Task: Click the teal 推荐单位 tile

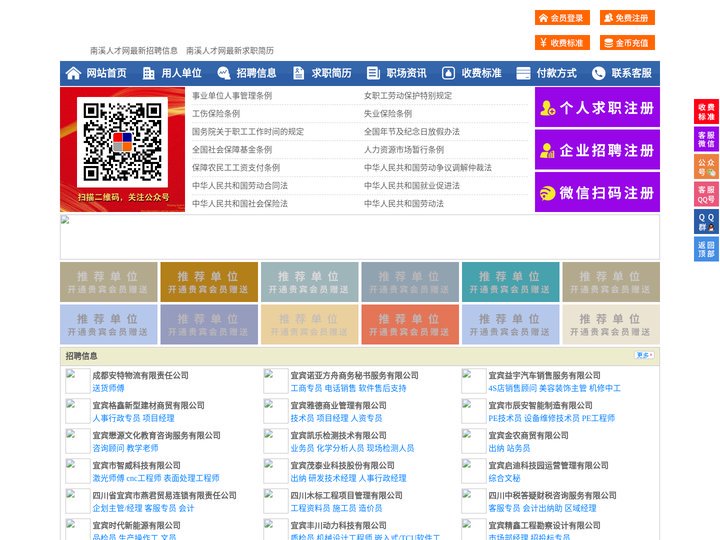Action: [x=511, y=282]
